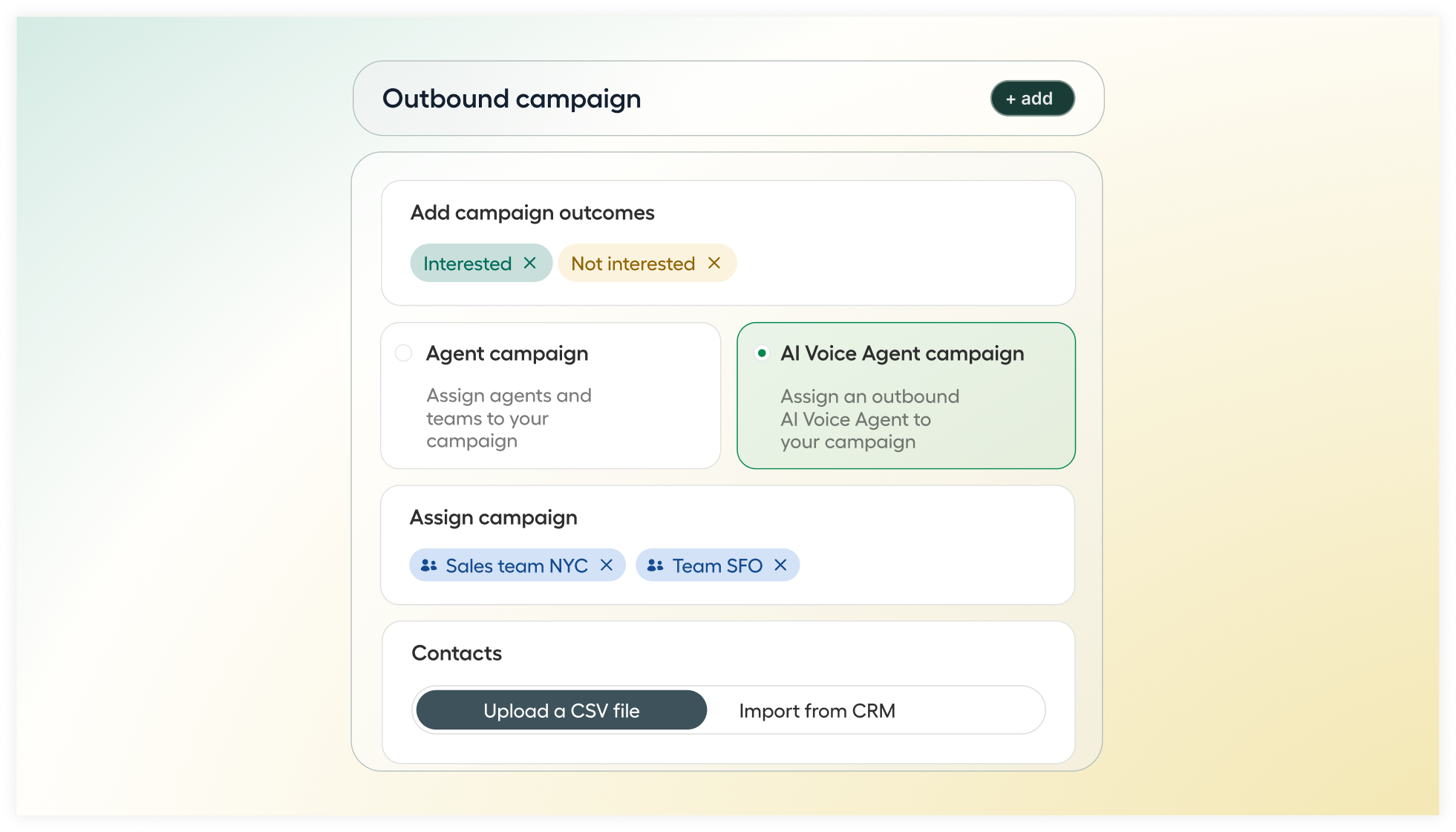The image size is (1456, 832).
Task: Select the AI Voice Agent campaign radio
Action: click(x=762, y=353)
